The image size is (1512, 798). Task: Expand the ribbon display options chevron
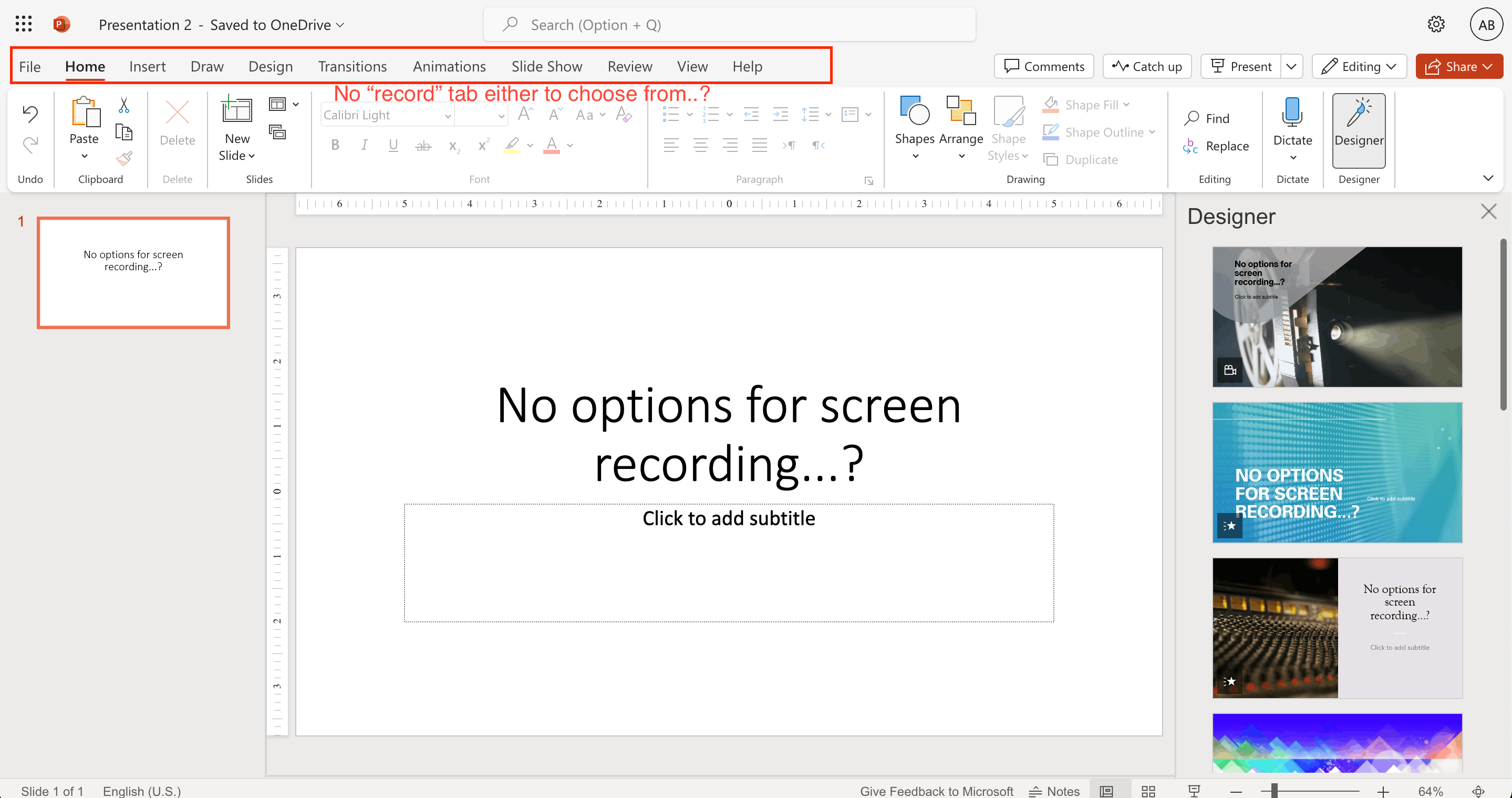[x=1487, y=178]
